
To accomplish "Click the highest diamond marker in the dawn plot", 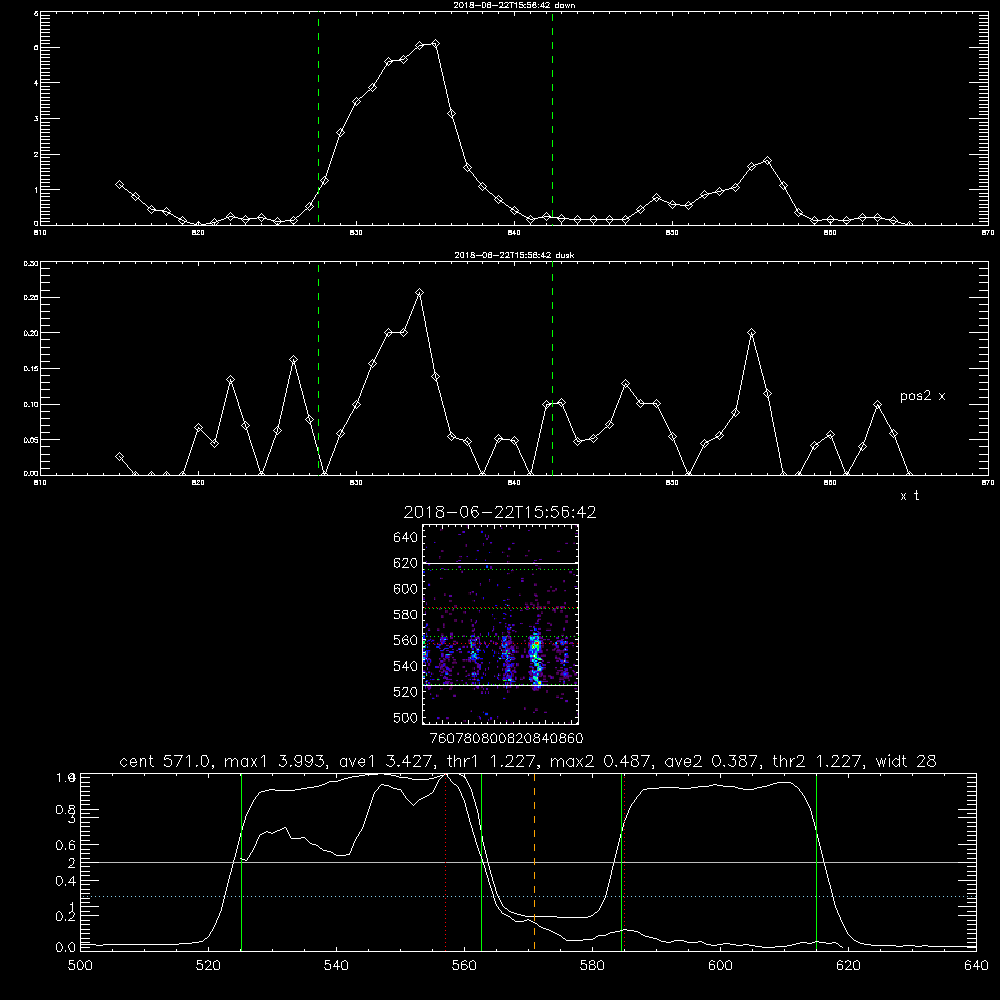I will pyautogui.click(x=435, y=44).
